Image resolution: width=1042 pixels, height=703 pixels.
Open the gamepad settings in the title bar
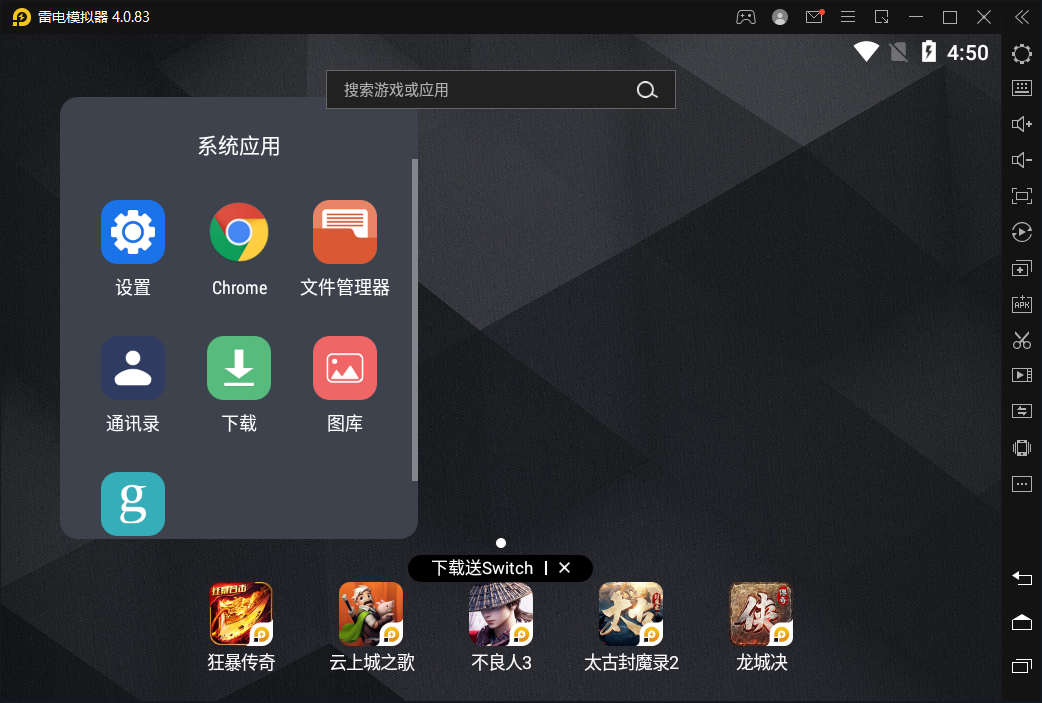(x=746, y=16)
